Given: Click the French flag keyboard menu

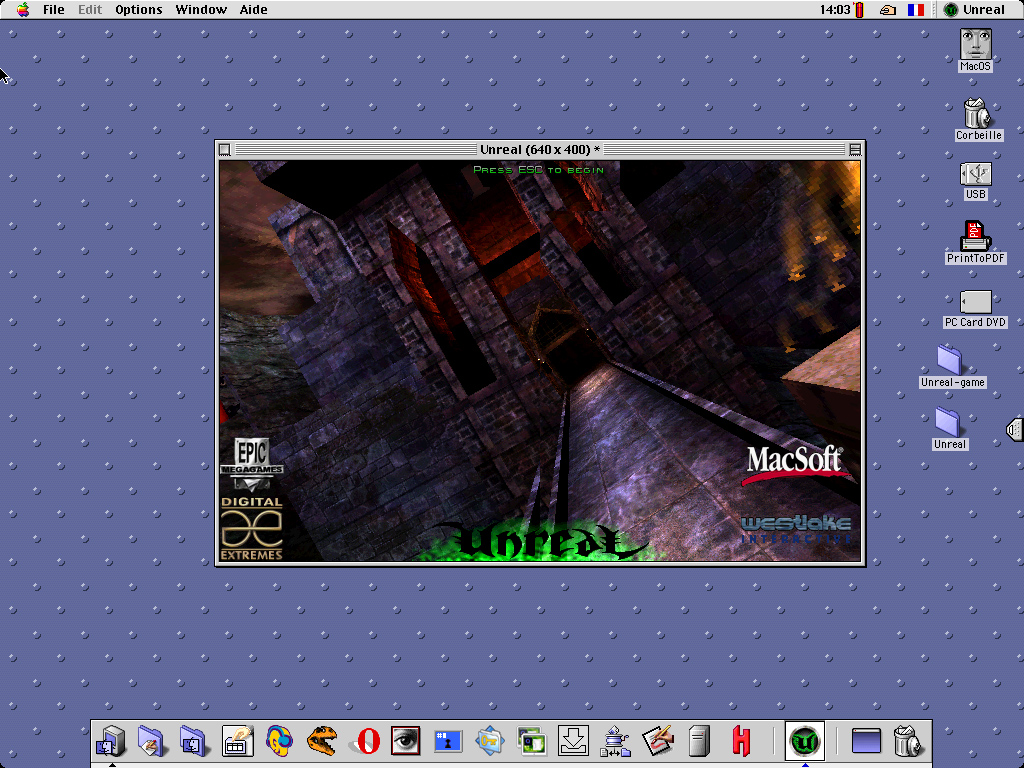Looking at the screenshot, I should pos(916,10).
